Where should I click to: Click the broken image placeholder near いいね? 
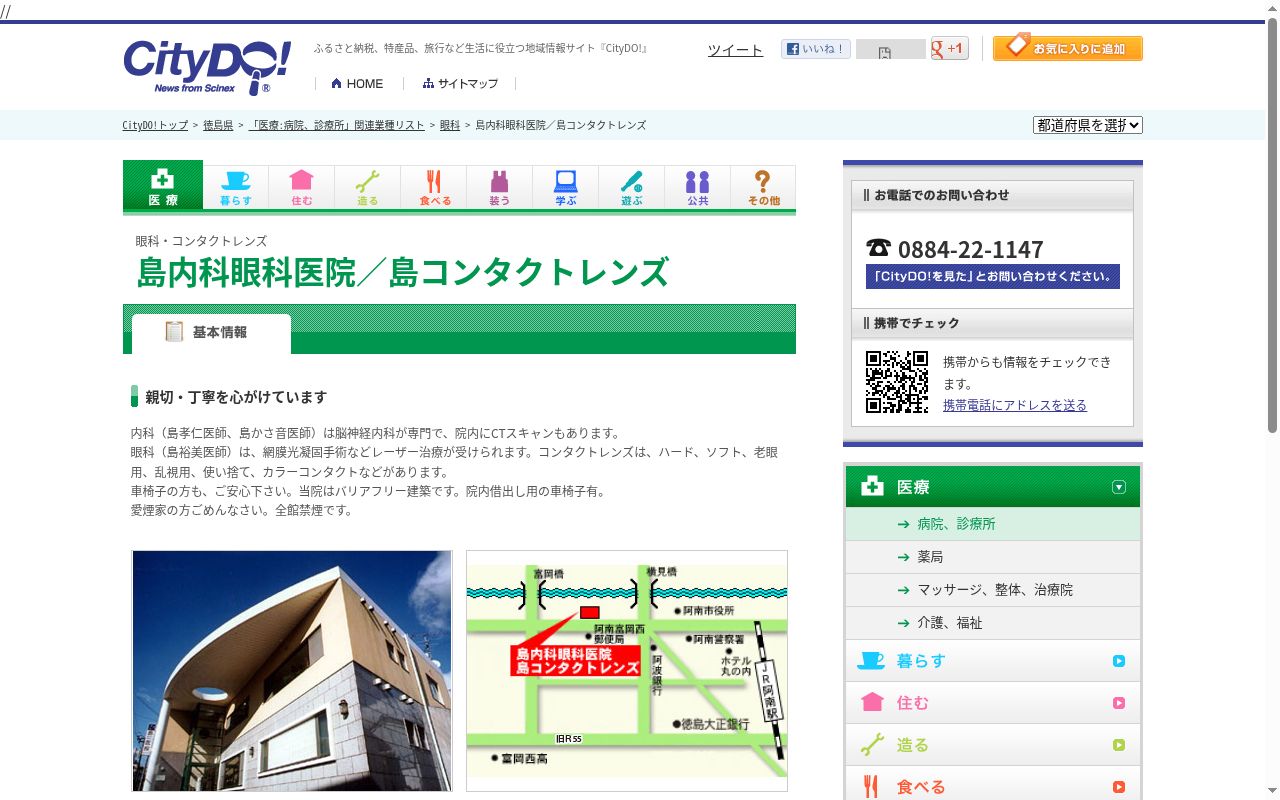point(890,50)
